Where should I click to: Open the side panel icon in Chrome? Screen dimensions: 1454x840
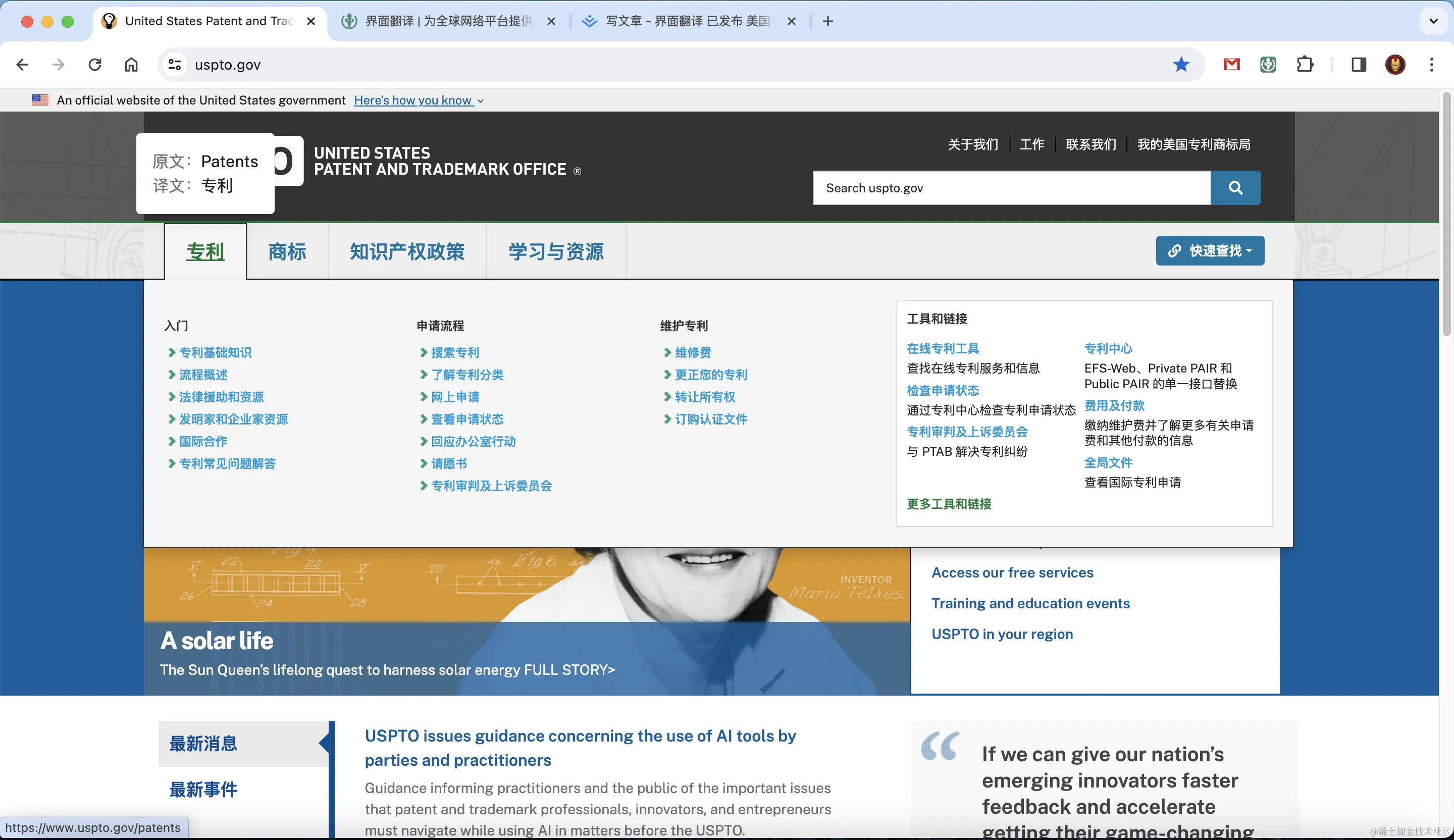coord(1358,64)
